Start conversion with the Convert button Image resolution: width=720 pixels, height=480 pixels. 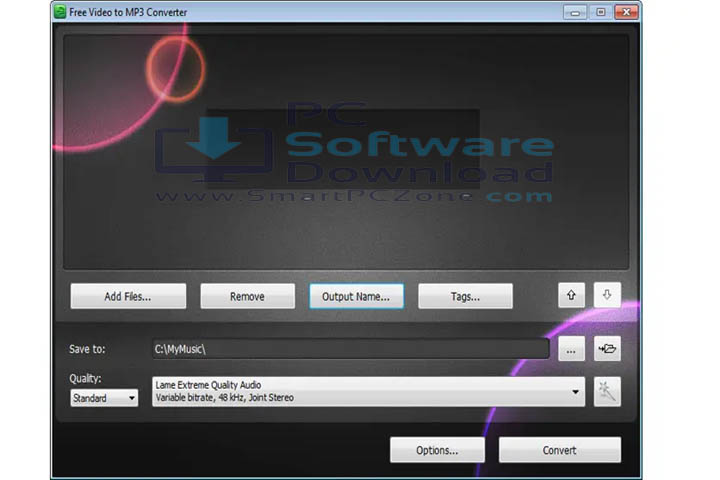560,450
